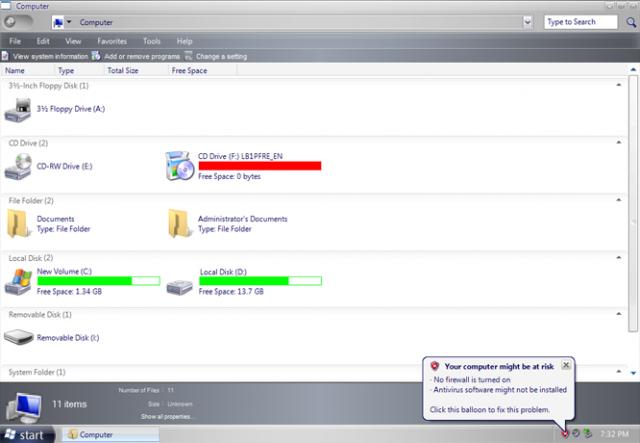Click 'Free Space: 13.7 GB' text
This screenshot has height=443, width=640.
click(231, 292)
